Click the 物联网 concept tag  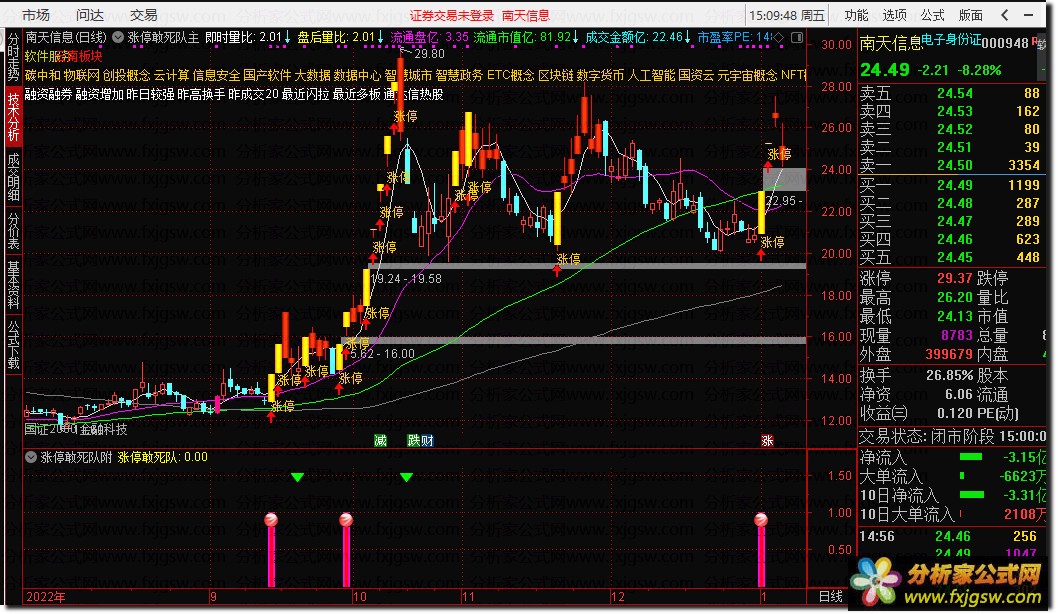82,76
